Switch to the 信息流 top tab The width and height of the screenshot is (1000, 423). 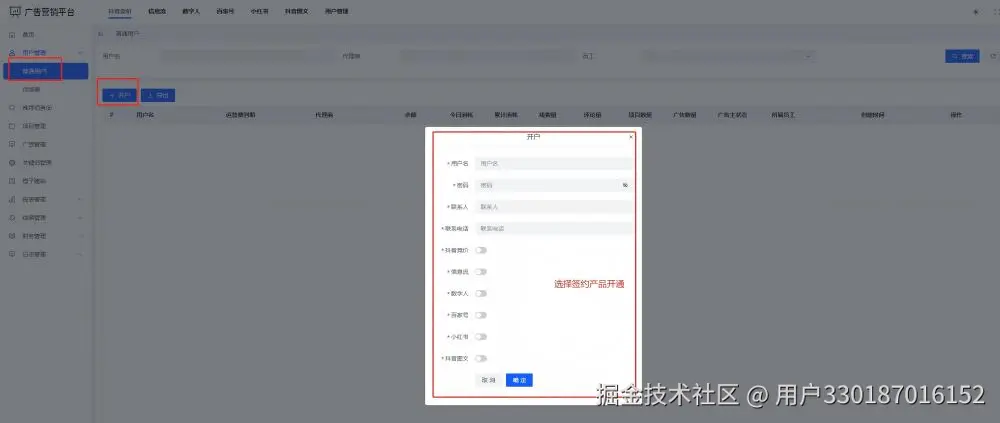pyautogui.click(x=156, y=11)
